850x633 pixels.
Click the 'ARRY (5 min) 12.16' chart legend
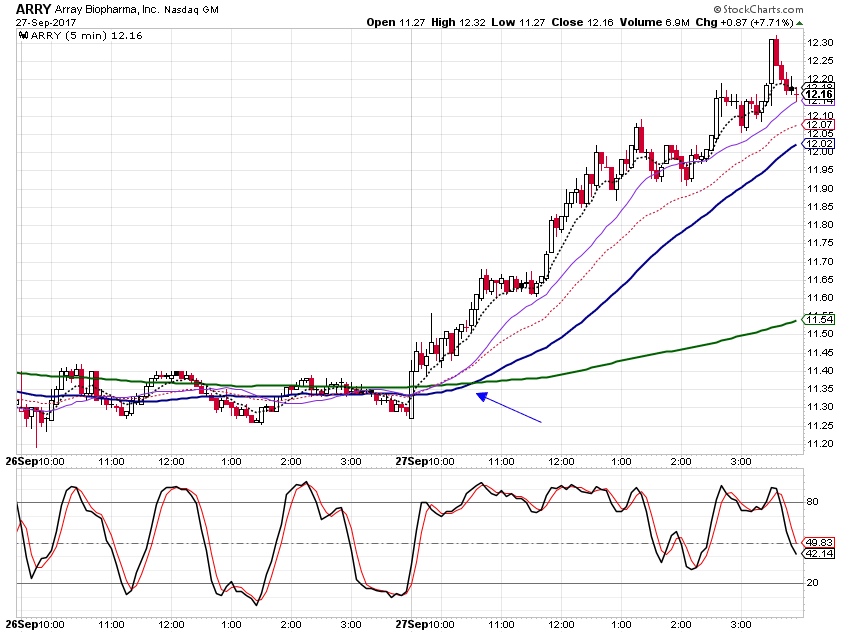[x=87, y=36]
